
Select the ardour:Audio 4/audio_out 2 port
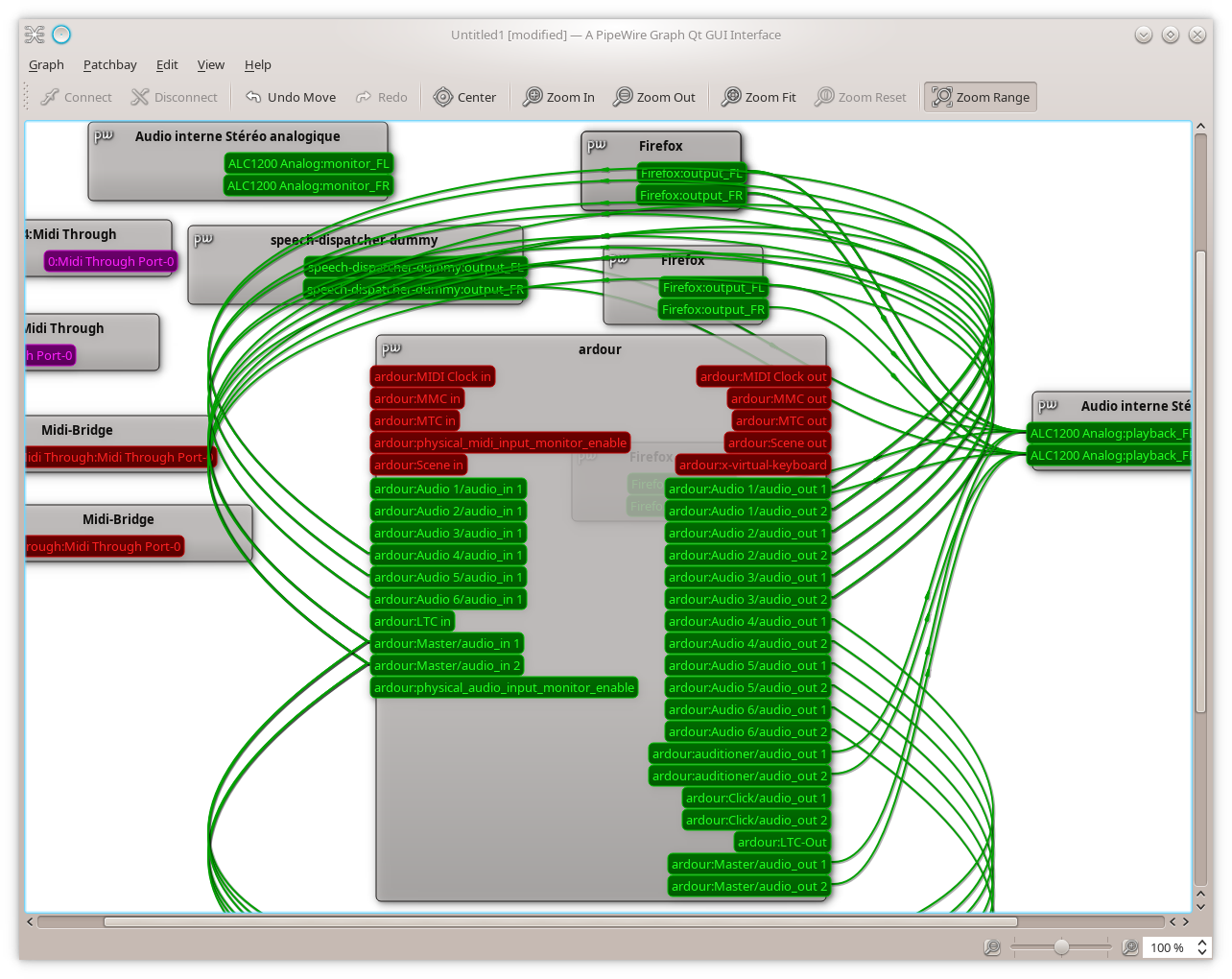[x=747, y=644]
